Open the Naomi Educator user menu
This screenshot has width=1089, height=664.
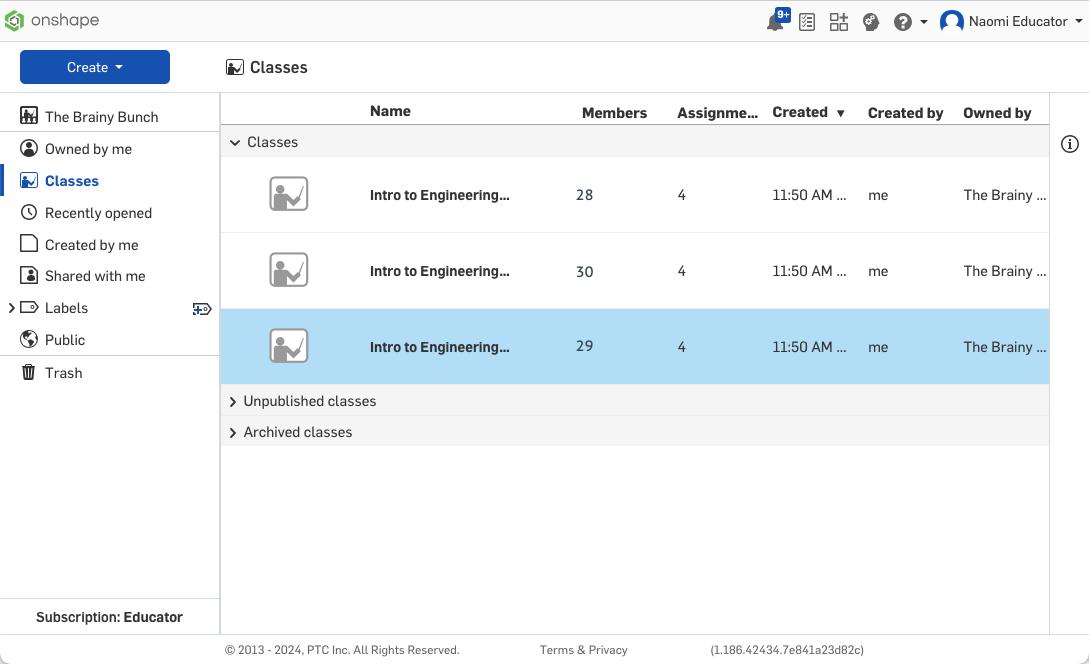coord(1013,21)
